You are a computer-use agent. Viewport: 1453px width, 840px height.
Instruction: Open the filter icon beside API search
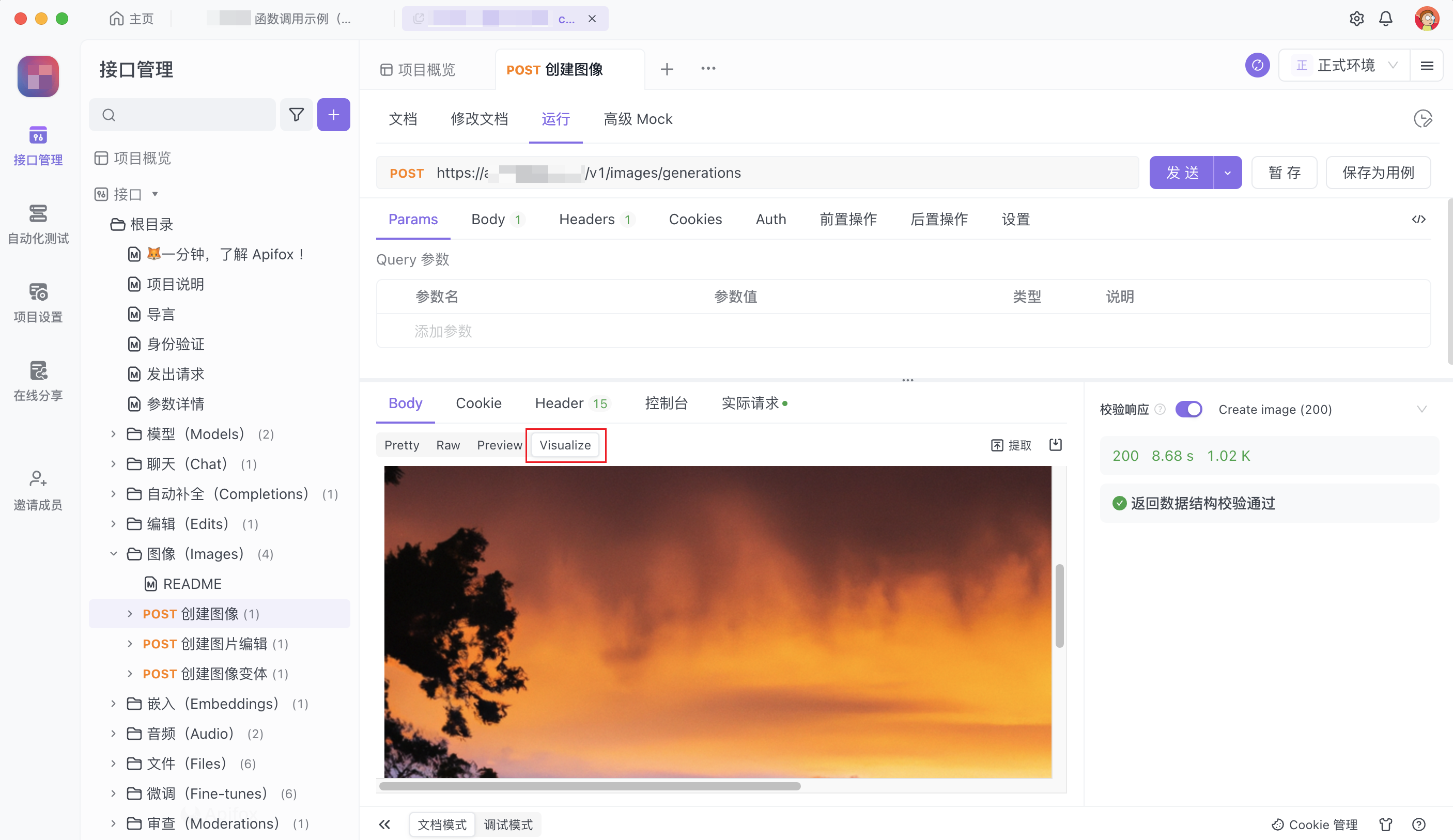pyautogui.click(x=297, y=115)
